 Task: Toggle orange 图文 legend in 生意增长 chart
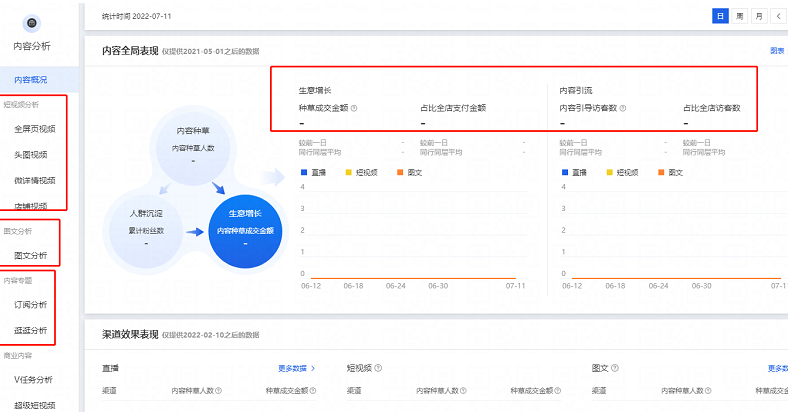click(x=410, y=173)
